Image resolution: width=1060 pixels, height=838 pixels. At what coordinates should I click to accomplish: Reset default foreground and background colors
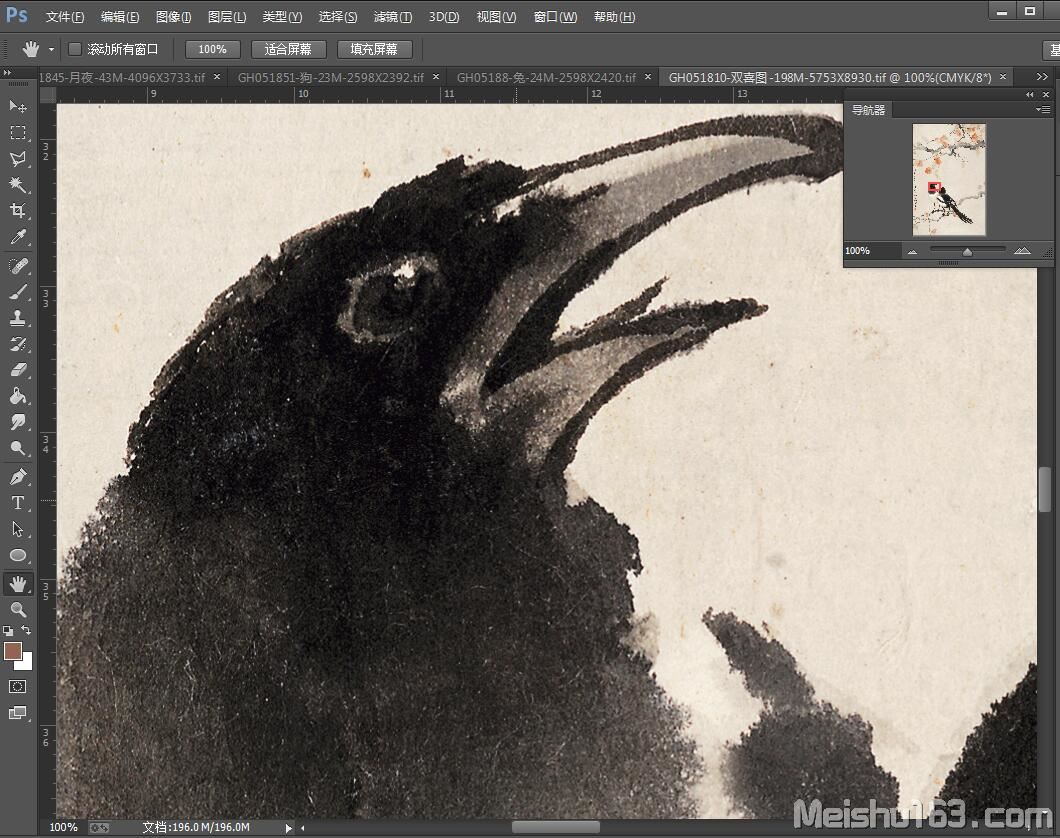[x=7, y=631]
